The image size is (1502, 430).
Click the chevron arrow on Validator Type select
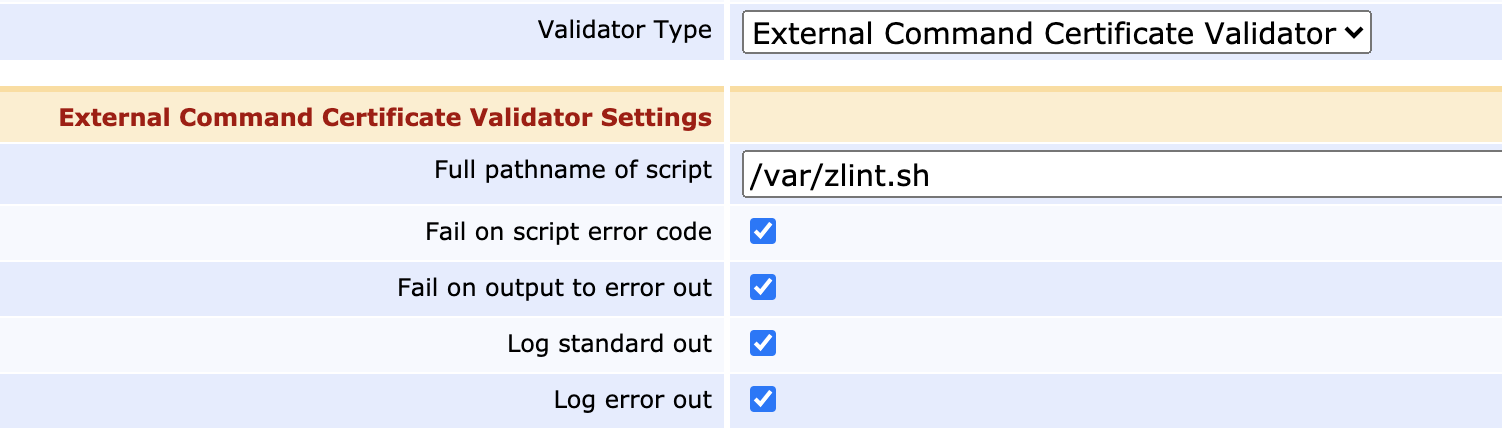[x=1353, y=34]
